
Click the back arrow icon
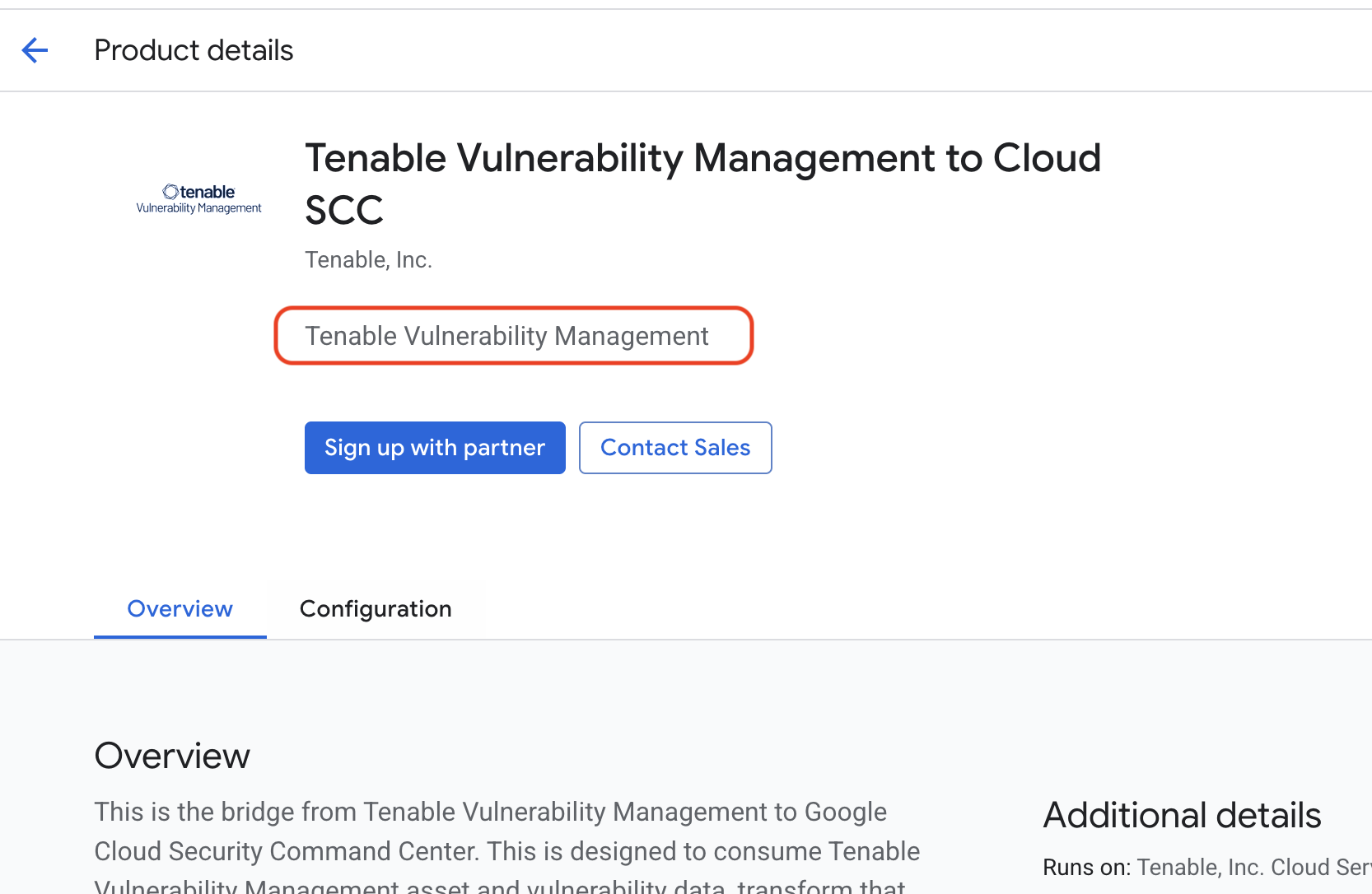coord(35,50)
